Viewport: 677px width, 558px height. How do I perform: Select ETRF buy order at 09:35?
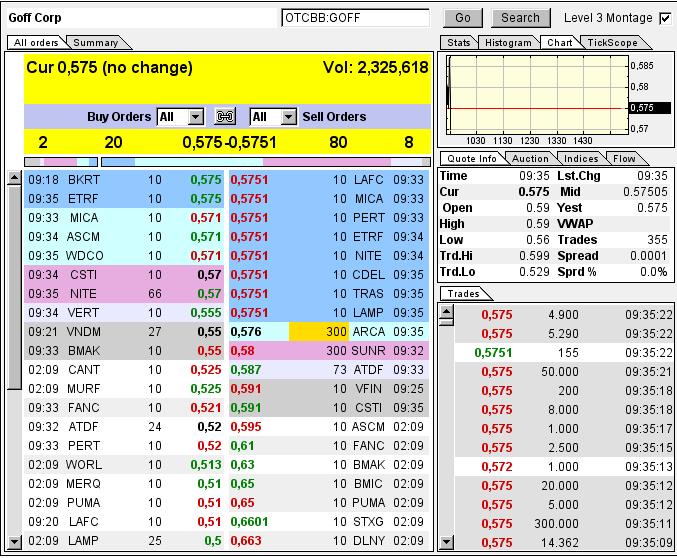tap(124, 199)
